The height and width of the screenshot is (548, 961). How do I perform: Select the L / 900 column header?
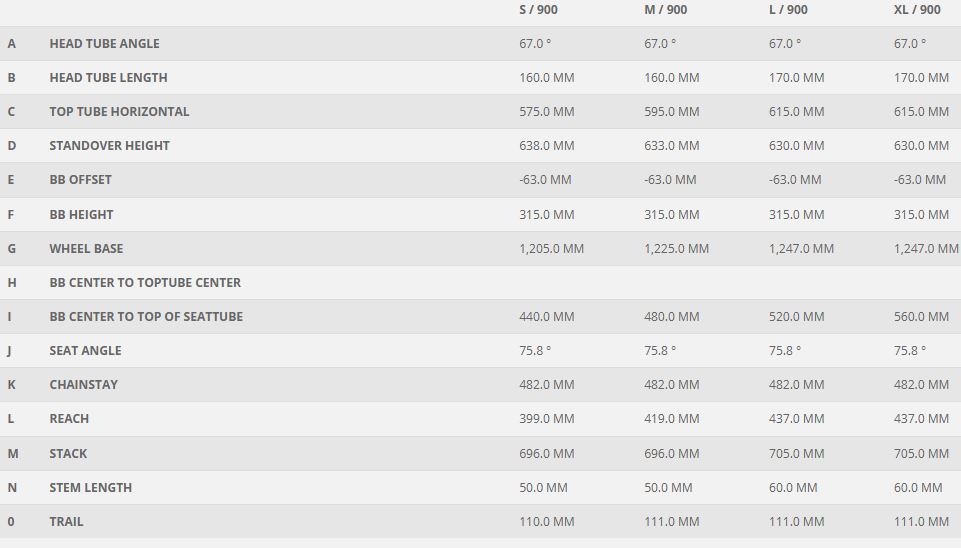click(x=788, y=10)
